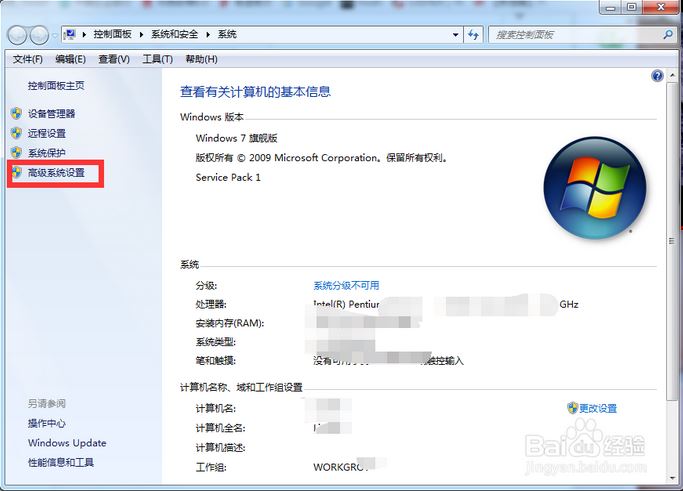Screen dimensions: 683x491
Task: Open 操作中心 link
Action: click(47, 423)
